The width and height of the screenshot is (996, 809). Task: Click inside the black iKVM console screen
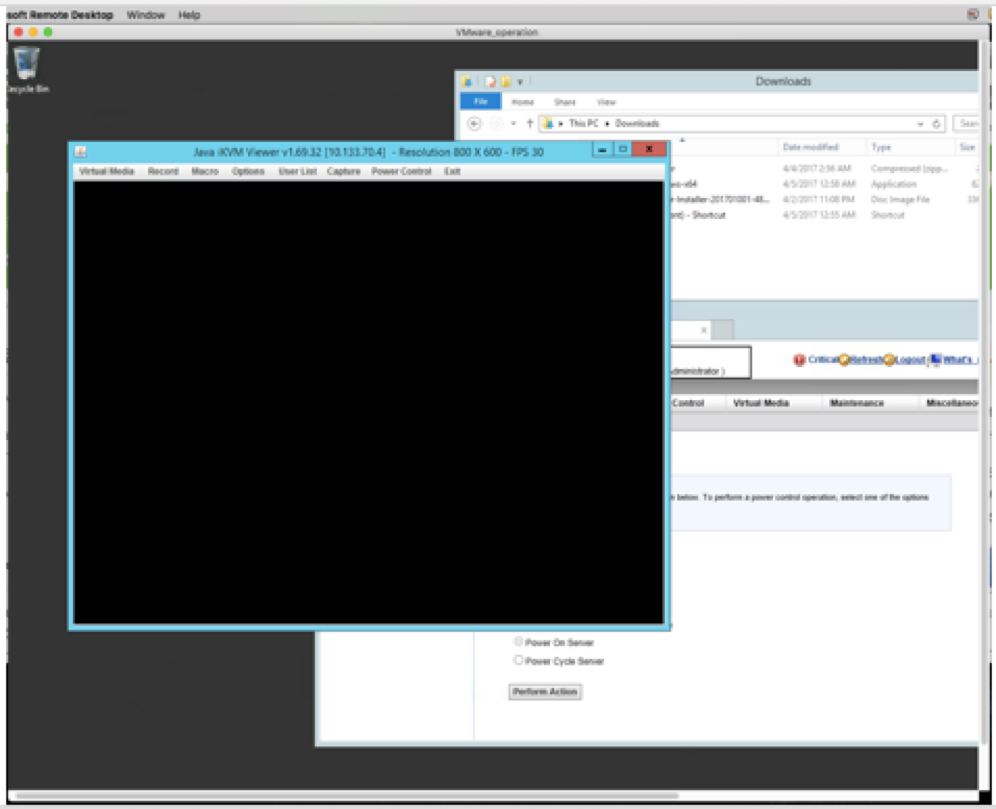point(368,402)
